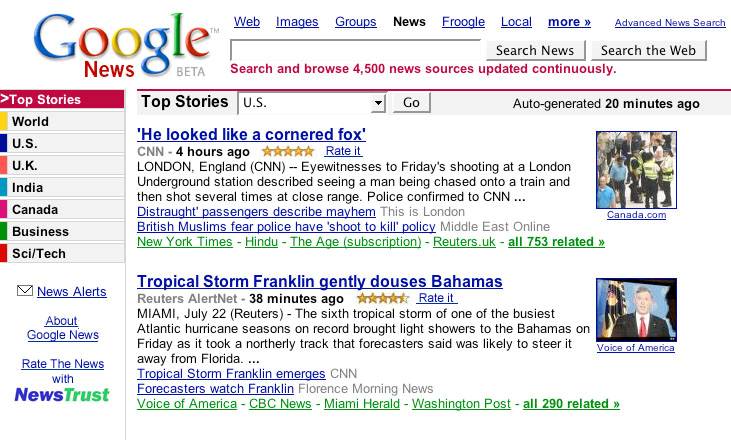The image size is (731, 440).
Task: Click into the news search field
Action: pos(357,50)
